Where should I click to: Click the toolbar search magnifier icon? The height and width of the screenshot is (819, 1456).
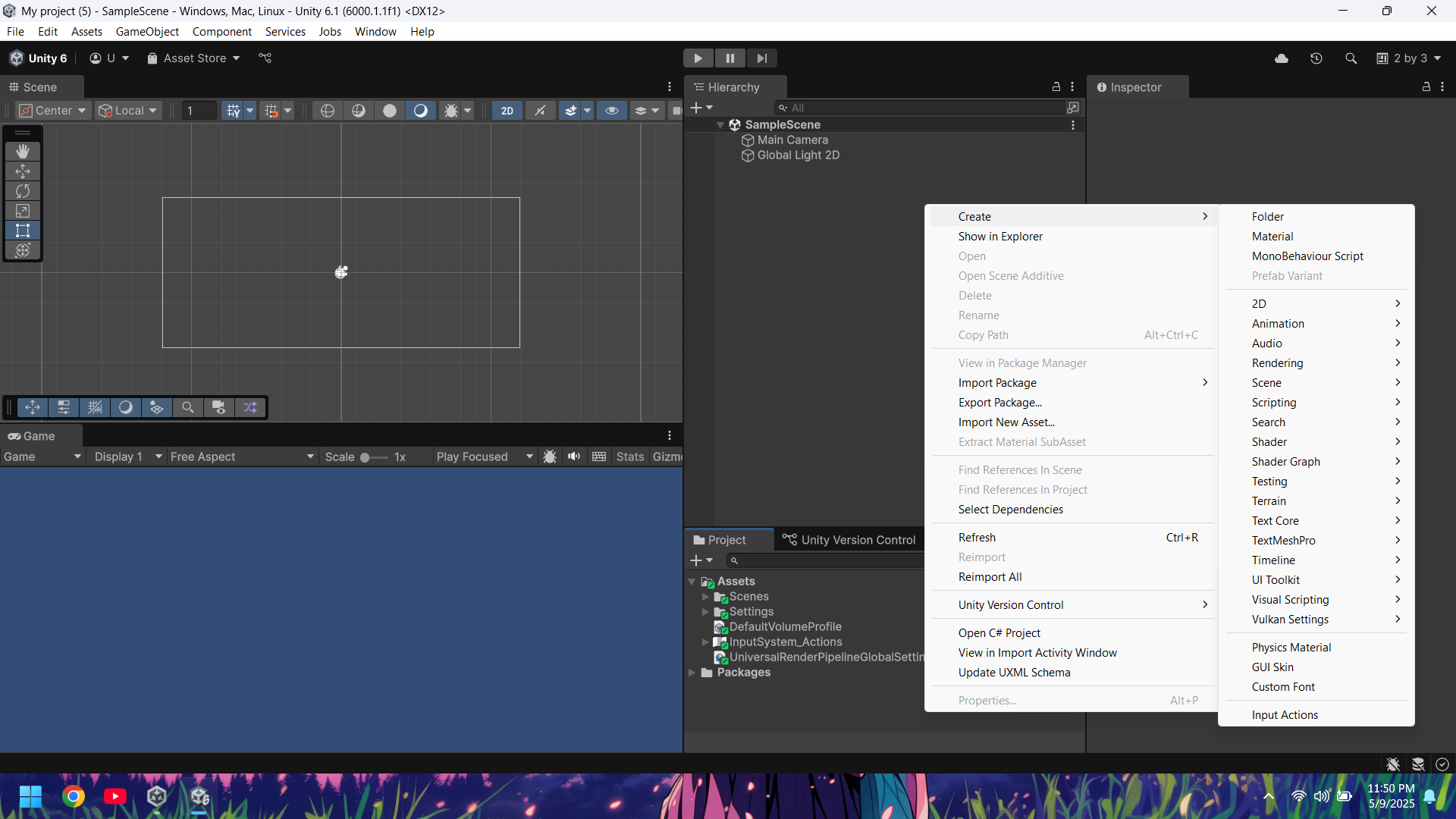click(1351, 58)
